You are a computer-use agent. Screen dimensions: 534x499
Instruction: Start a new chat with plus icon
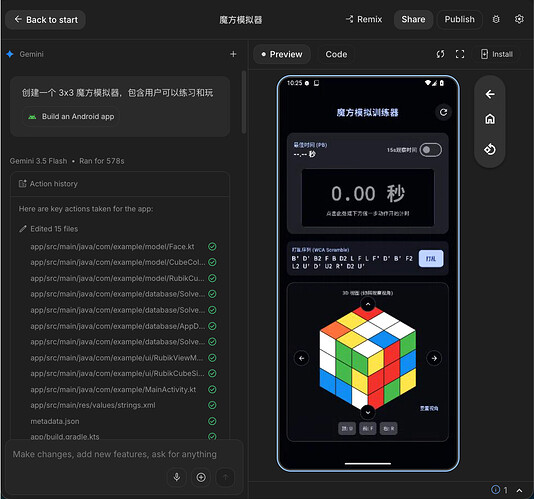click(x=233, y=54)
